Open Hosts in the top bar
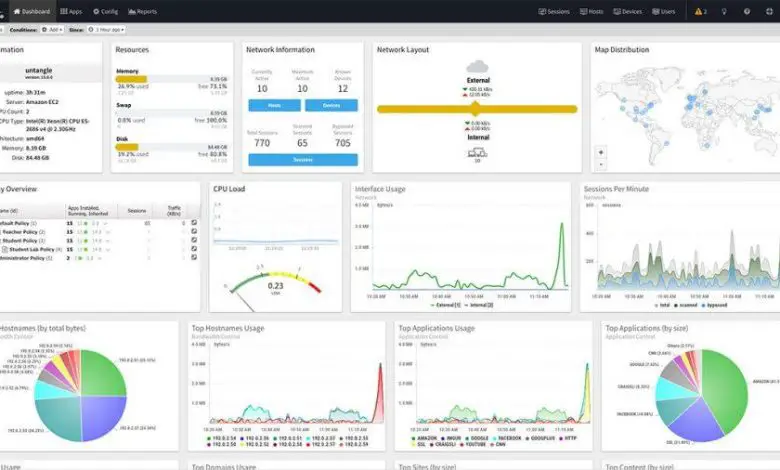The width and height of the screenshot is (780, 470). click(591, 11)
